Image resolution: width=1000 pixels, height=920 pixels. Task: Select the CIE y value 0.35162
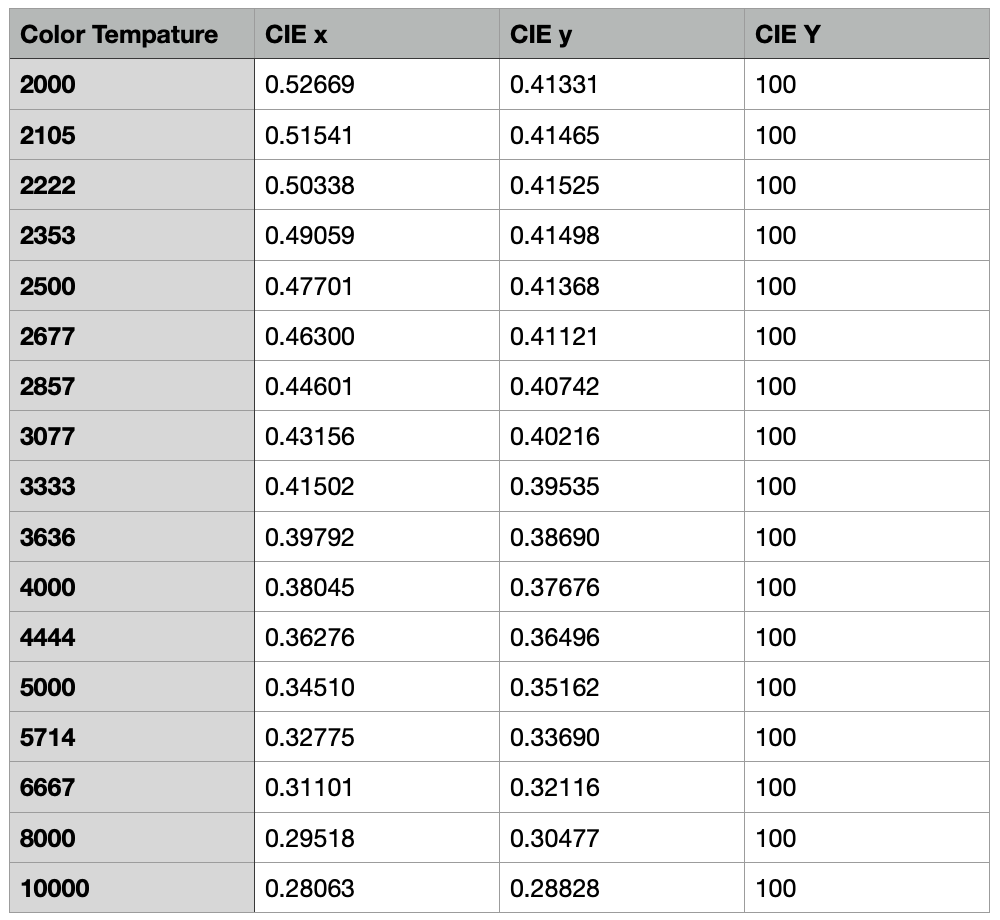point(554,688)
